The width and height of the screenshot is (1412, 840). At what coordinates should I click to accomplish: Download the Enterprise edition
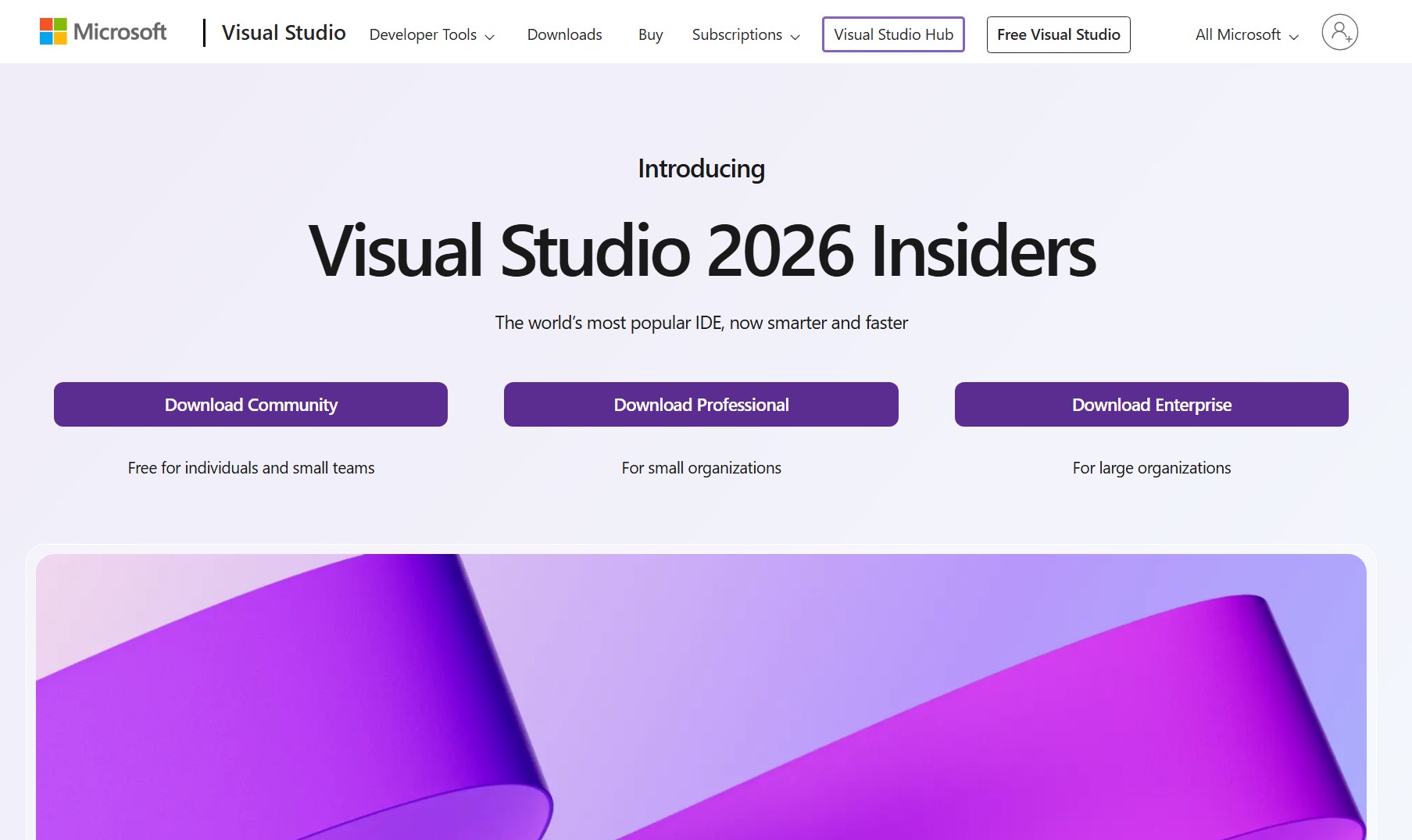1151,405
